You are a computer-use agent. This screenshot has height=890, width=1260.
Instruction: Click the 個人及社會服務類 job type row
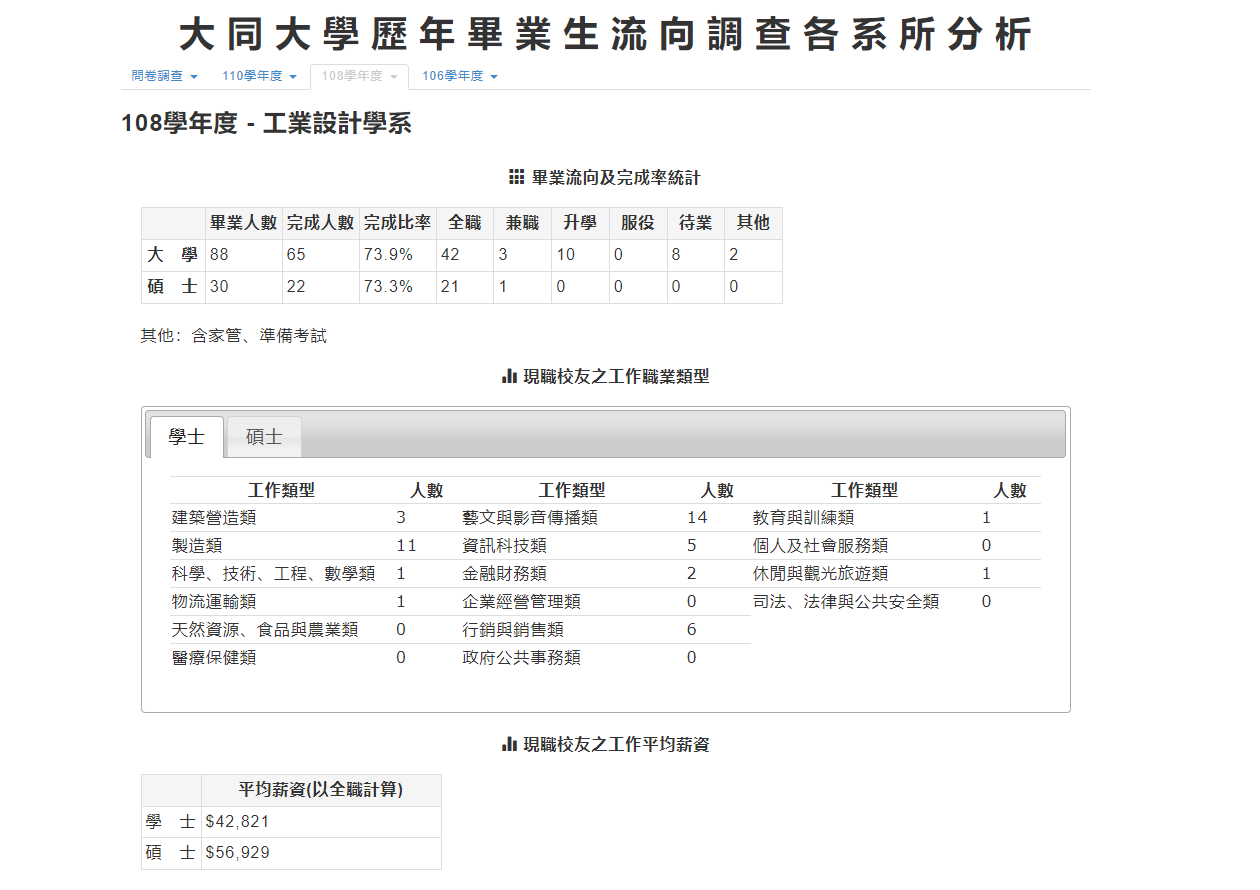(896, 546)
